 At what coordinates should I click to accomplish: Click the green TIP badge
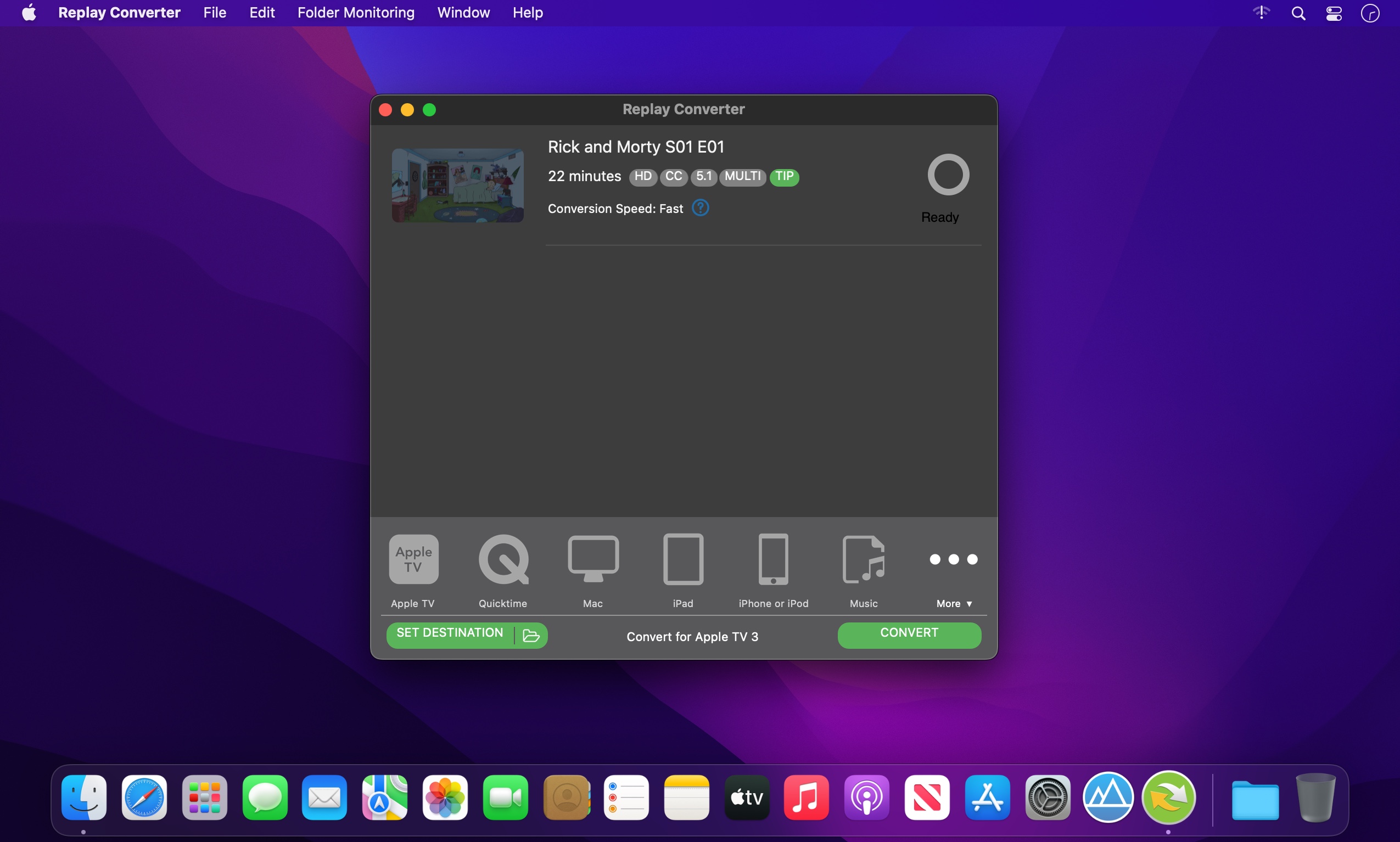(784, 176)
